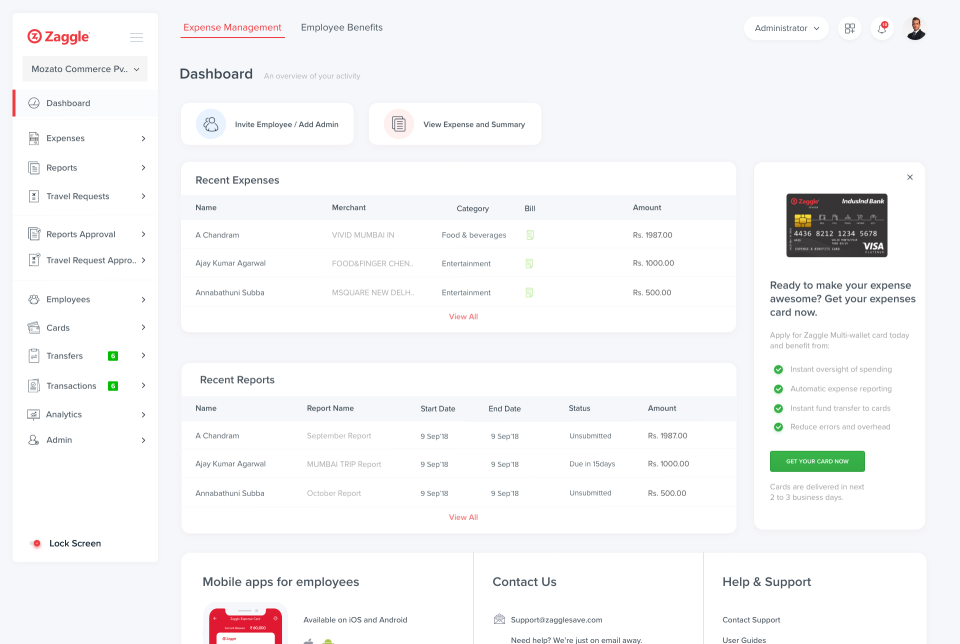The image size is (960, 644).
Task: Open the notifications bell icon
Action: pyautogui.click(x=882, y=29)
